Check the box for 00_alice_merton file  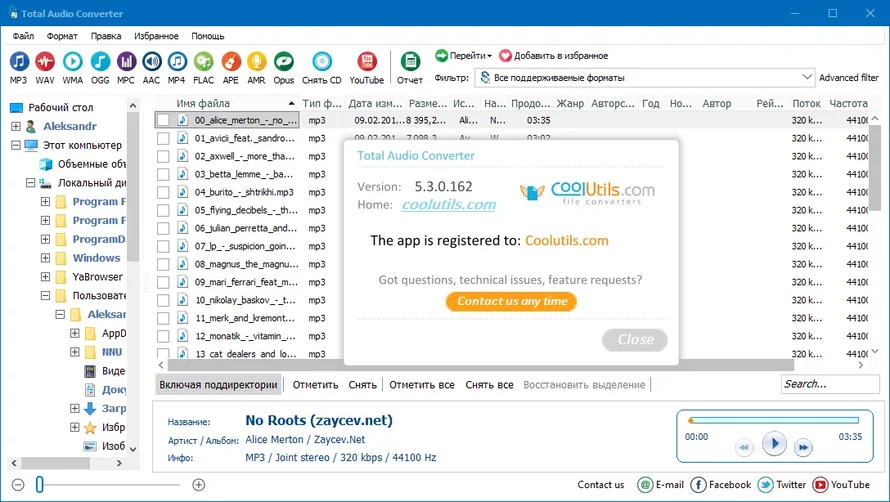click(x=163, y=120)
